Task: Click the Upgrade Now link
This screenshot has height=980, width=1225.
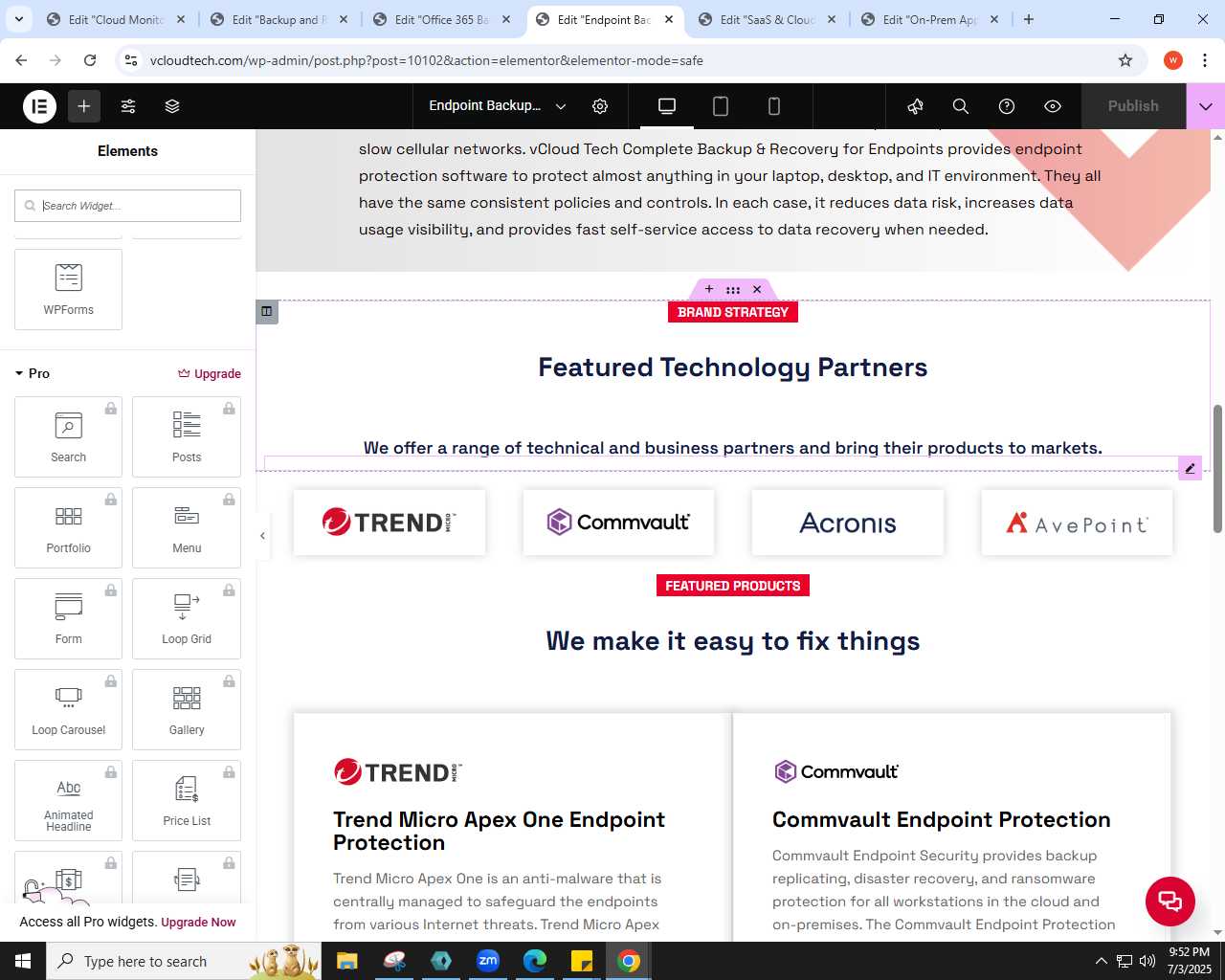Action: (198, 923)
